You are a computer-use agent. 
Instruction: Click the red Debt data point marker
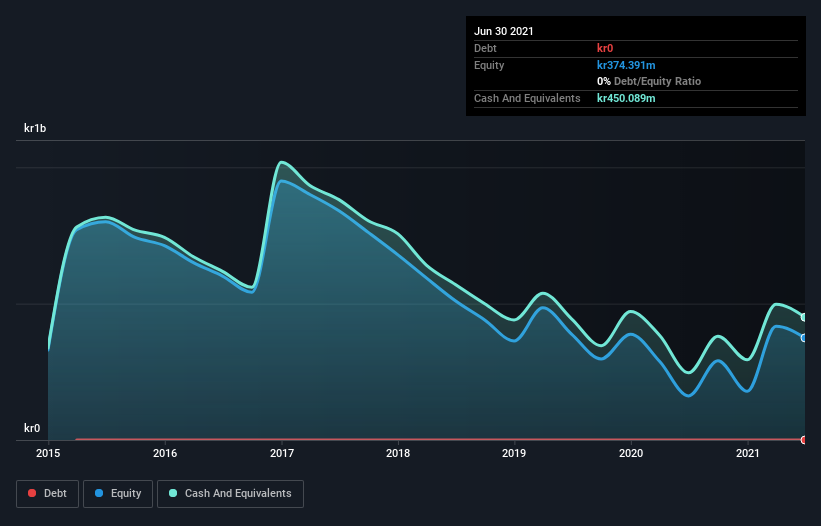coord(804,440)
